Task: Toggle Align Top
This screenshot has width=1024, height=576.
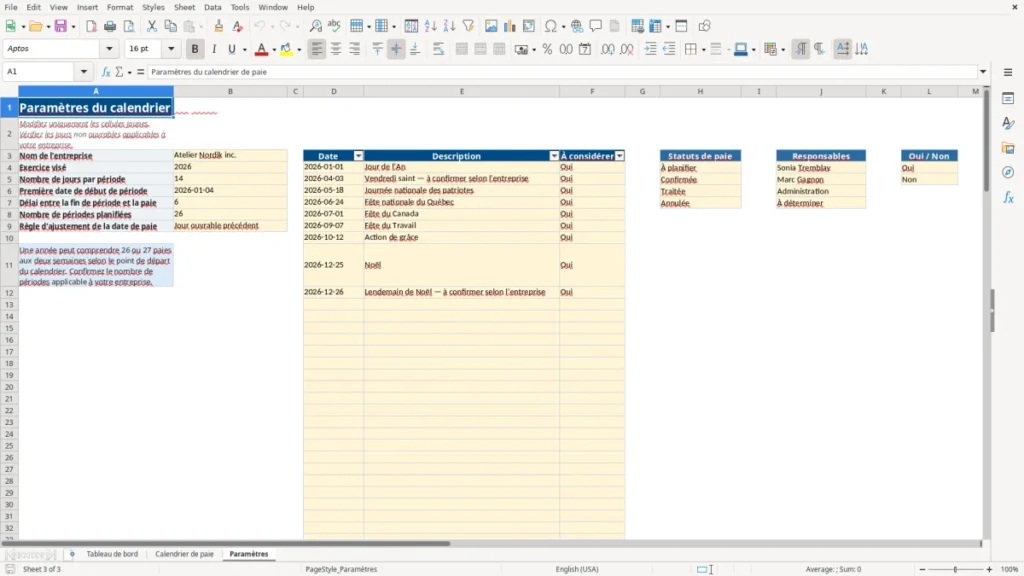Action: click(377, 49)
